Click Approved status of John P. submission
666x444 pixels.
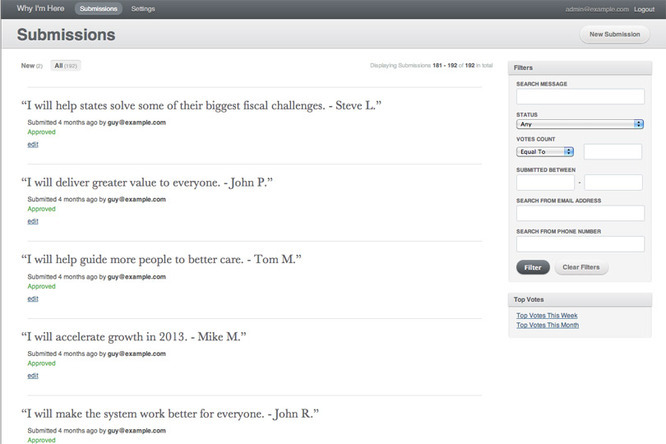tap(41, 209)
